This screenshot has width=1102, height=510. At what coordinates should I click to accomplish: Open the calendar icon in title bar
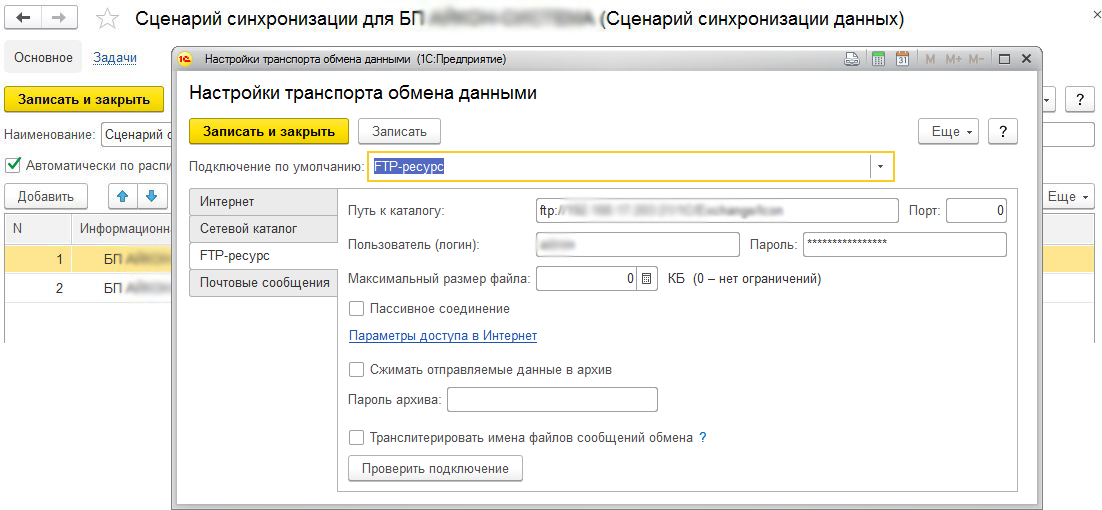pyautogui.click(x=902, y=59)
